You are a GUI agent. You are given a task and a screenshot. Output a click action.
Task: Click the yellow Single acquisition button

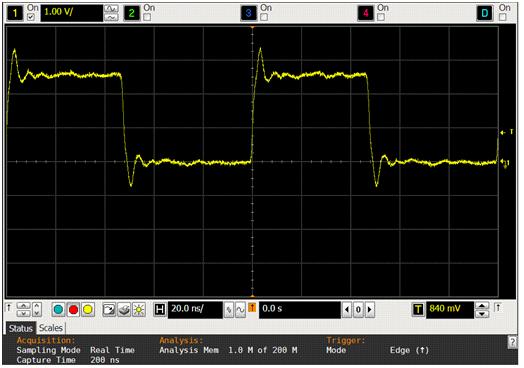pos(88,310)
